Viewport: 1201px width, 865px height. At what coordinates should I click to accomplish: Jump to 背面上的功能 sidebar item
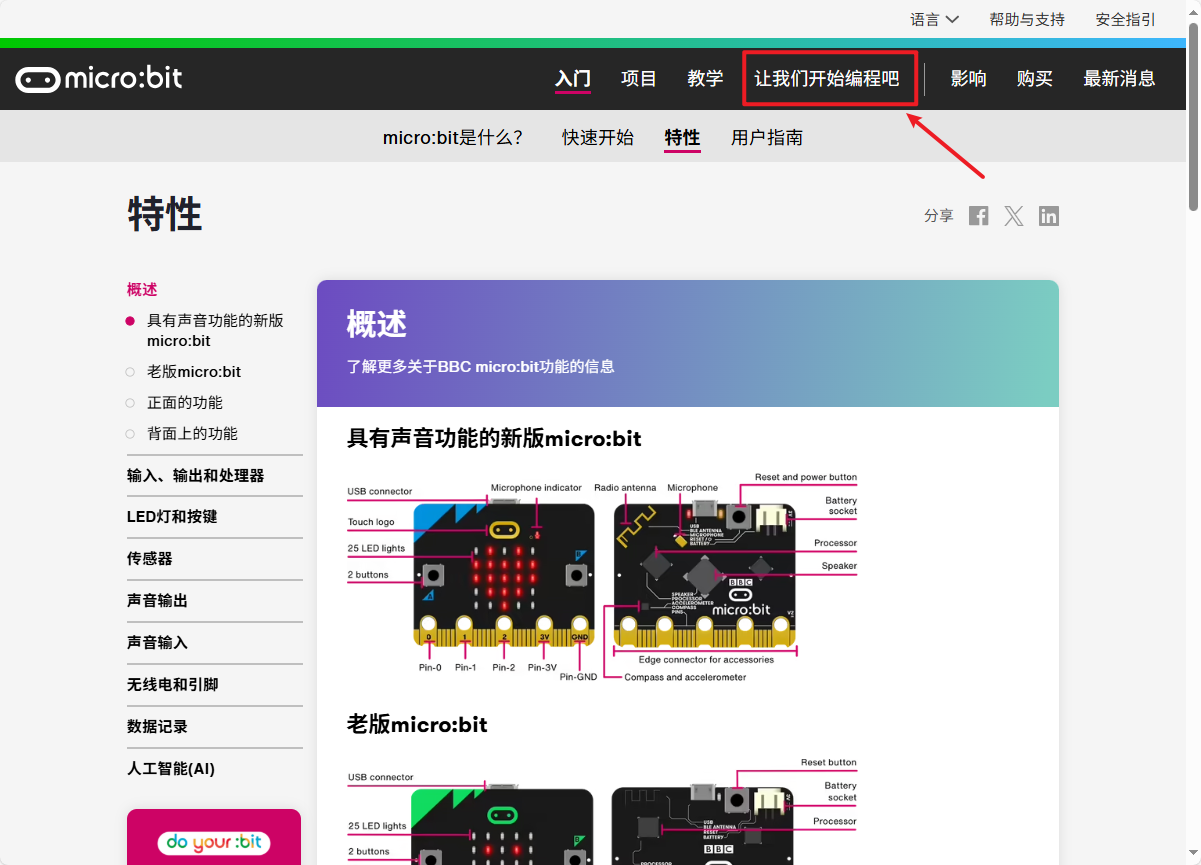click(x=192, y=434)
